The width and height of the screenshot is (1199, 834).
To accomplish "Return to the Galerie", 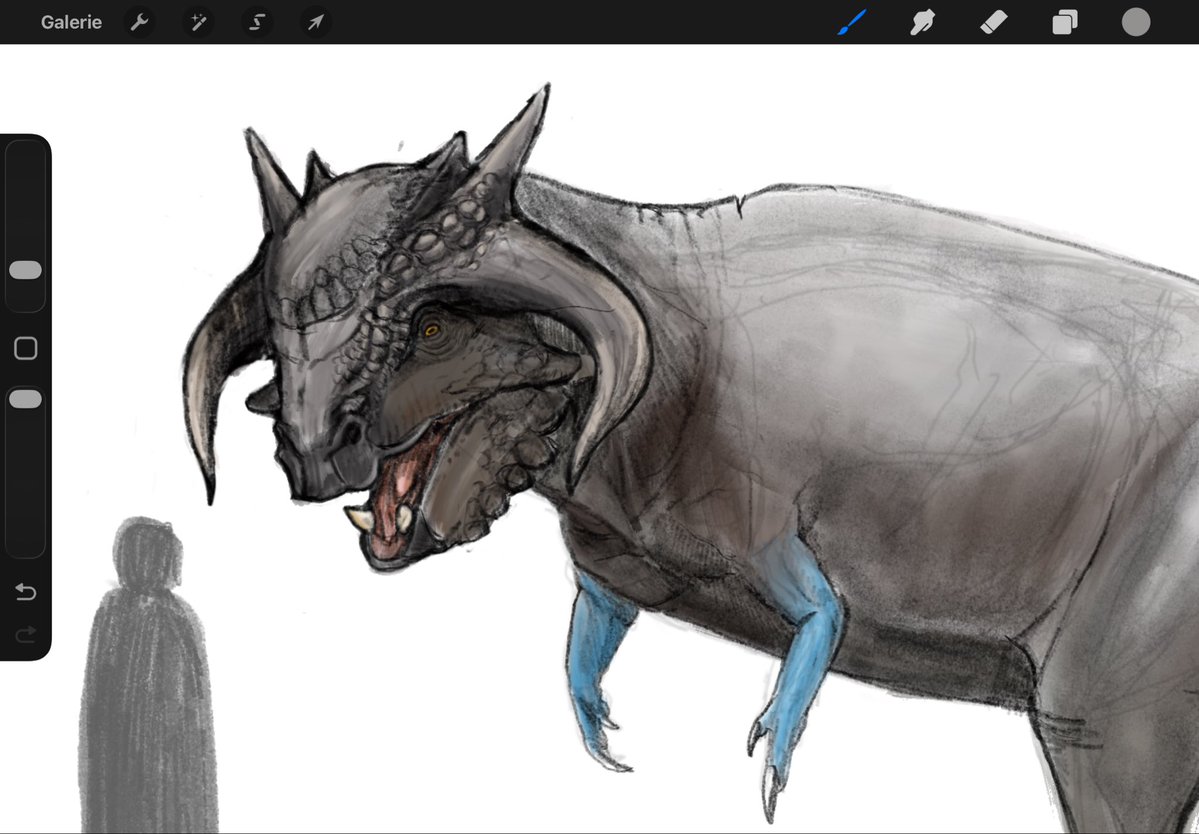I will pos(71,21).
